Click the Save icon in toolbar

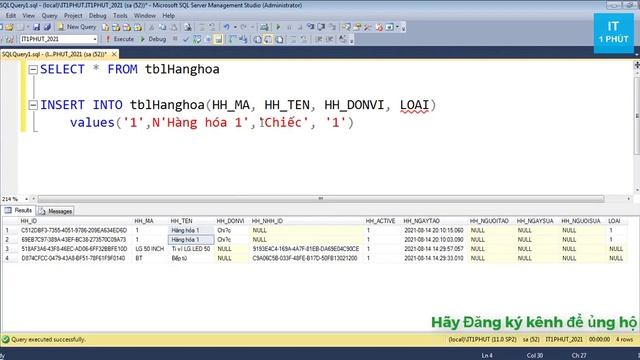click(x=36, y=27)
